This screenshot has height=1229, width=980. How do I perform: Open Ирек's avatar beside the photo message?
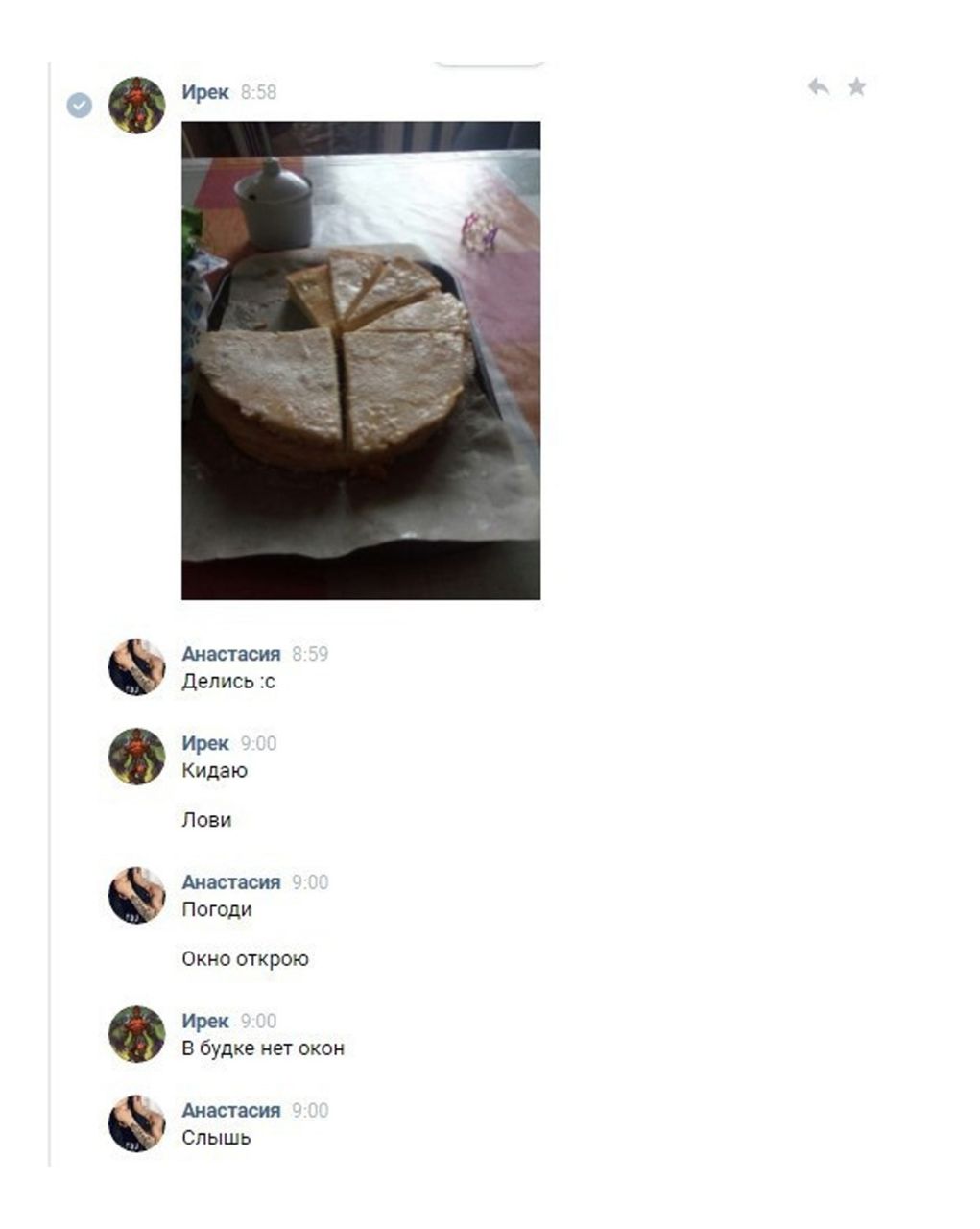pyautogui.click(x=136, y=106)
